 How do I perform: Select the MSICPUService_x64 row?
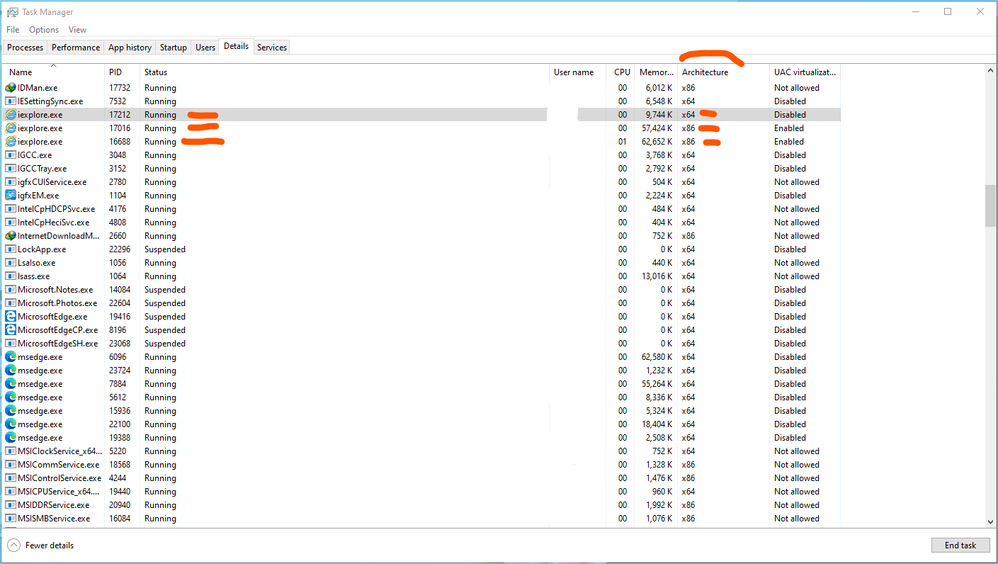tap(422, 491)
